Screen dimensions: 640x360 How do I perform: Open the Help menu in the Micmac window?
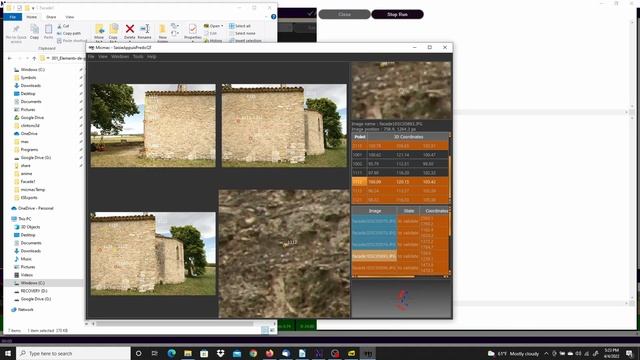tap(151, 57)
